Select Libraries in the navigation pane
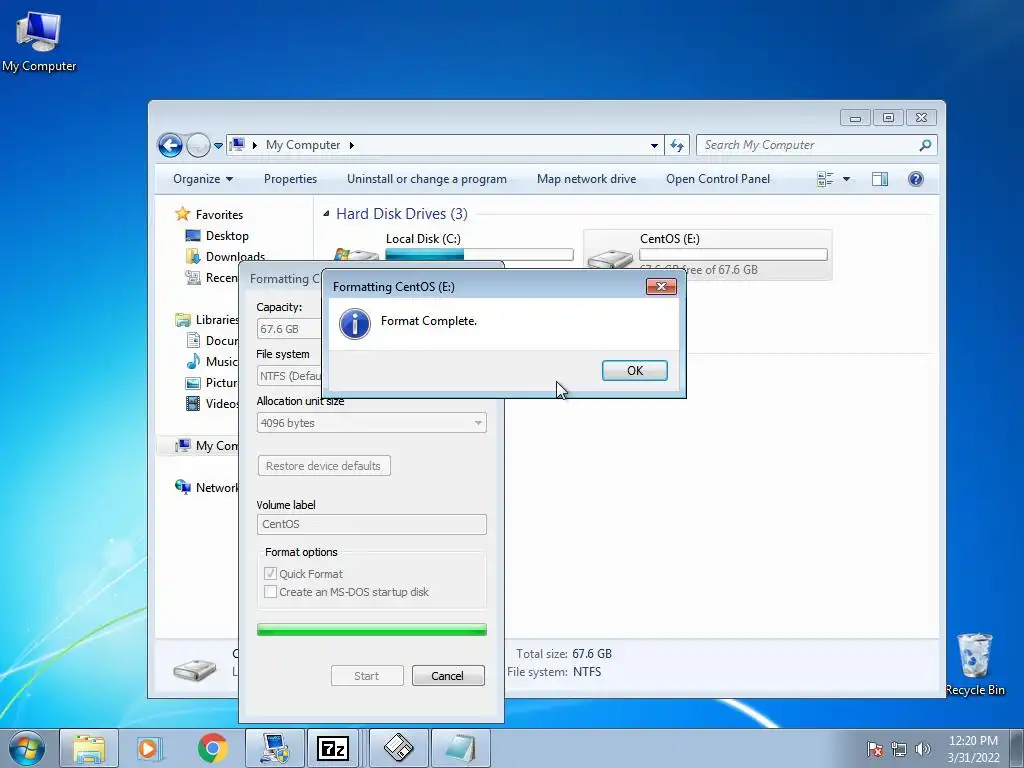The image size is (1024, 768). (217, 319)
